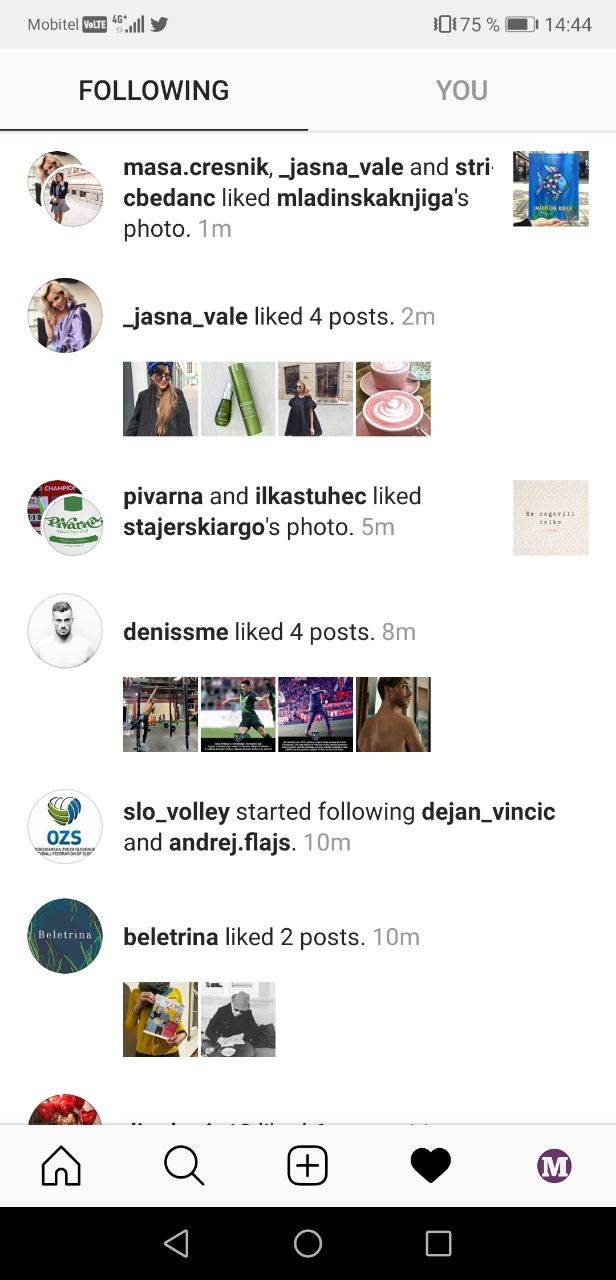Open the green bottle product thumbnail
This screenshot has height=1280, width=616.
(x=238, y=399)
